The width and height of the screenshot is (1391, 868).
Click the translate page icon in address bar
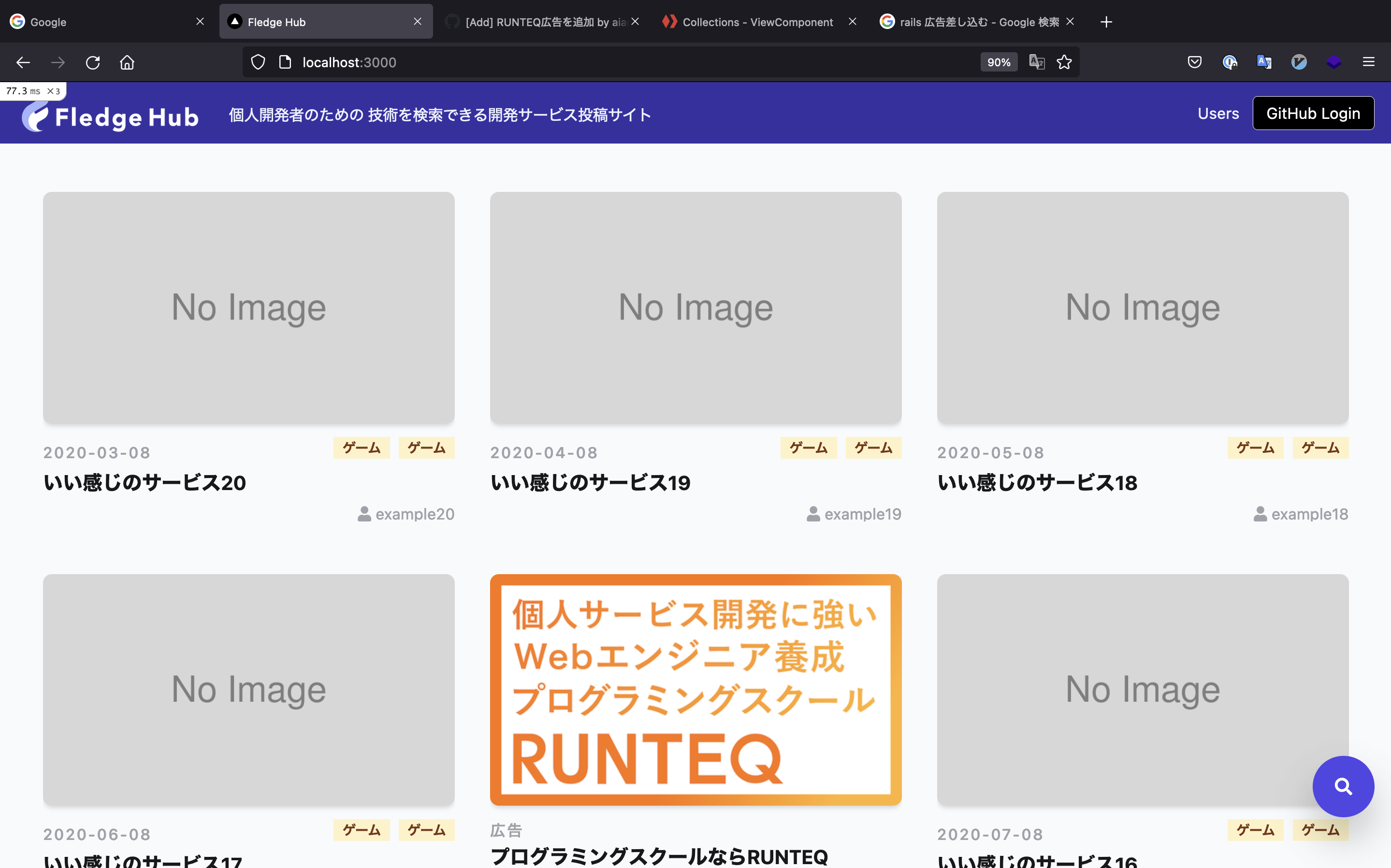click(1036, 62)
